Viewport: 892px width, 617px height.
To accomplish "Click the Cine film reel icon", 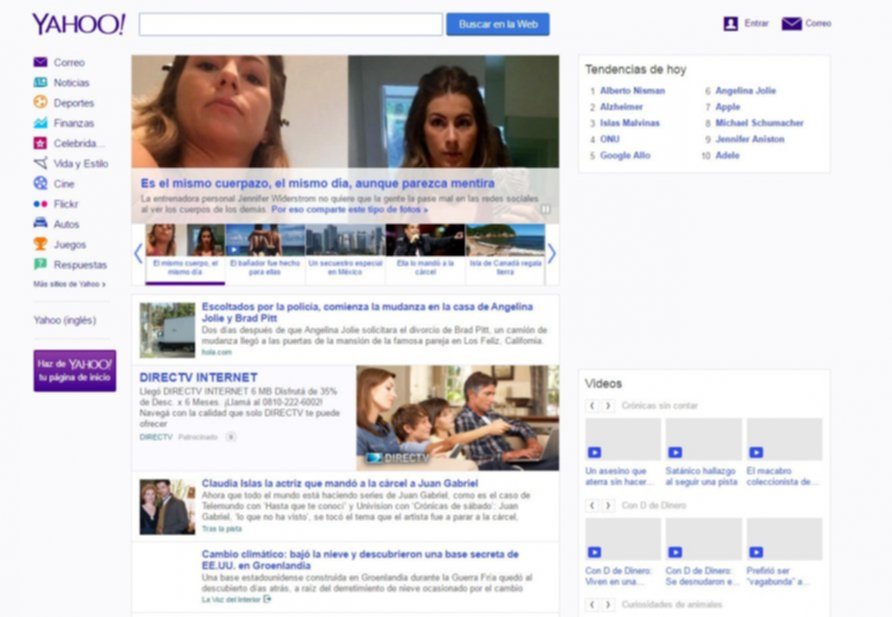I will 40,183.
